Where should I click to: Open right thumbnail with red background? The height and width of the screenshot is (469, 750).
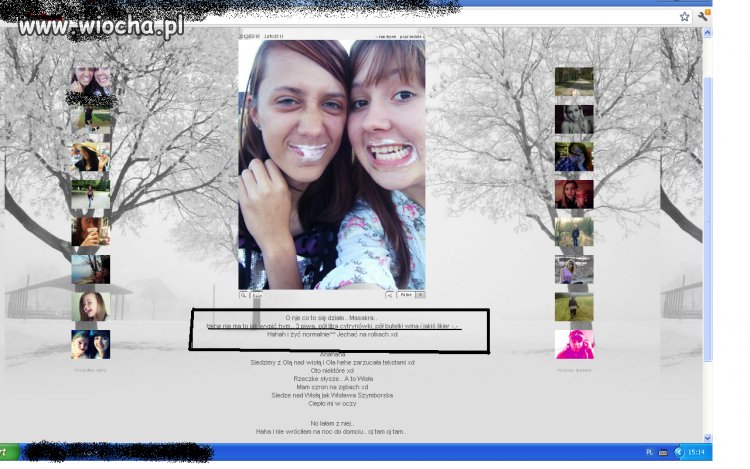(574, 194)
